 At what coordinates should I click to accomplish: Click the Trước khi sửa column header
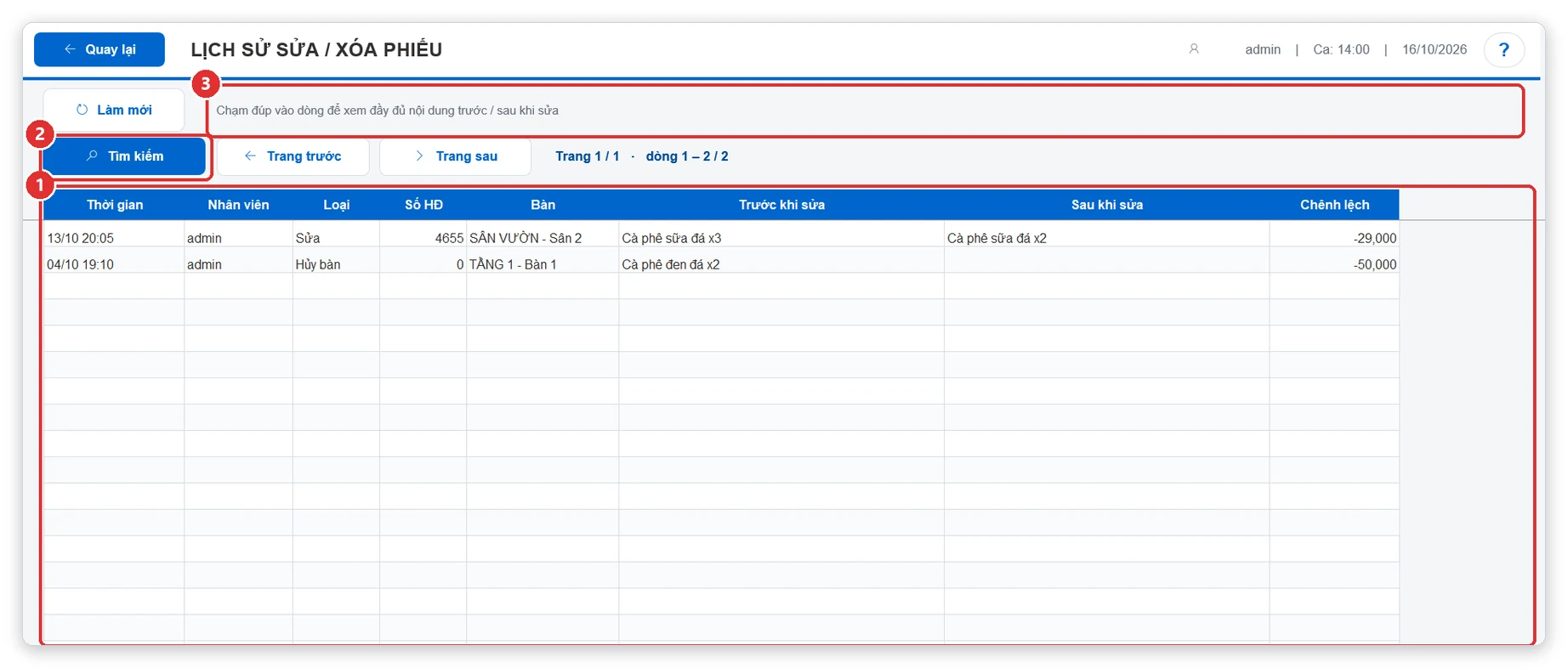click(781, 205)
